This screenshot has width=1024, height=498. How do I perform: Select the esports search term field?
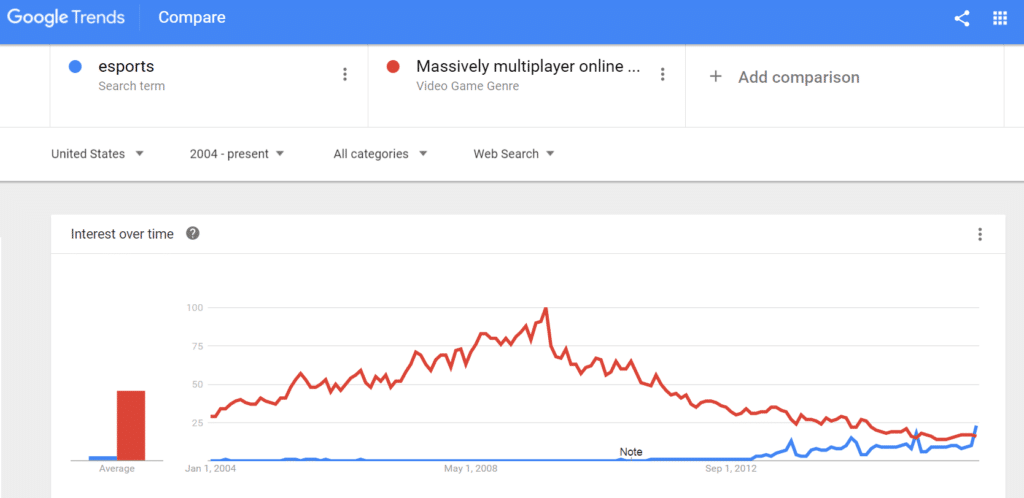point(209,86)
